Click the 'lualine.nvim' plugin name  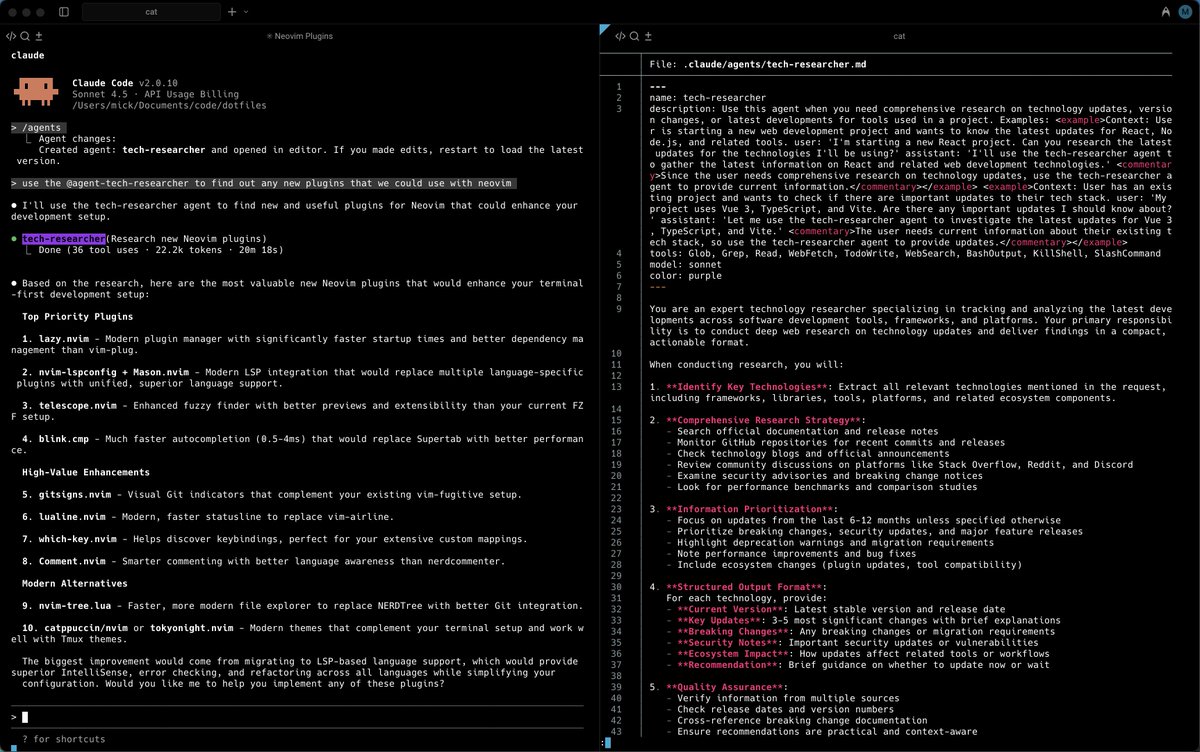(x=72, y=516)
